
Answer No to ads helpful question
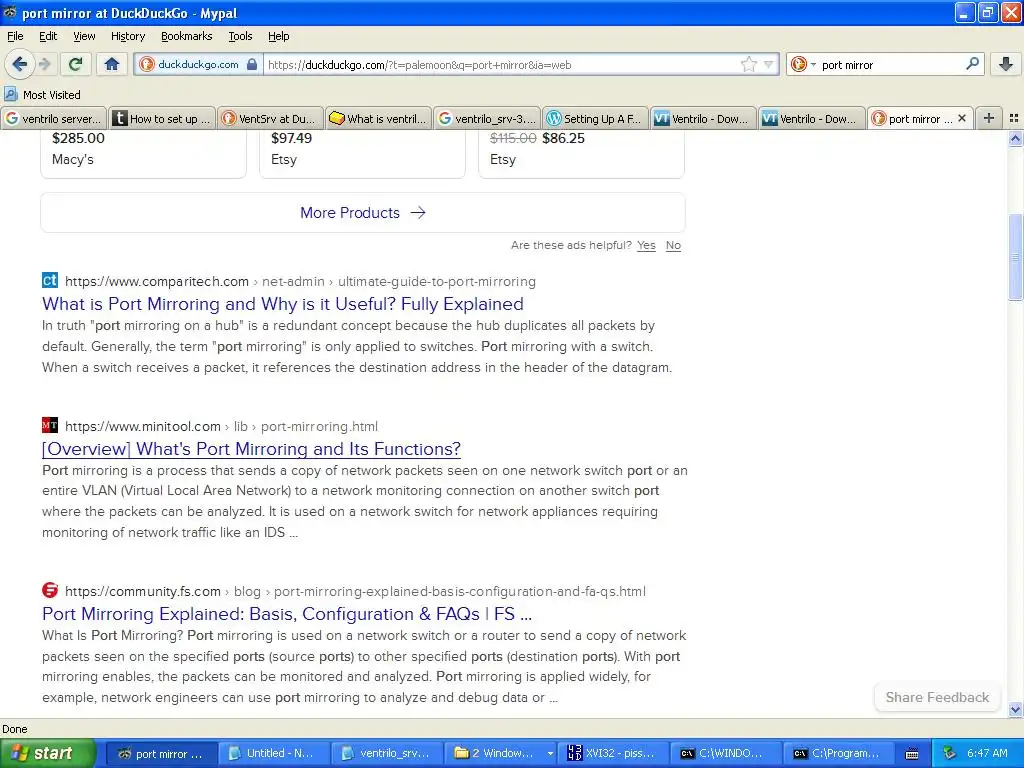pos(673,246)
